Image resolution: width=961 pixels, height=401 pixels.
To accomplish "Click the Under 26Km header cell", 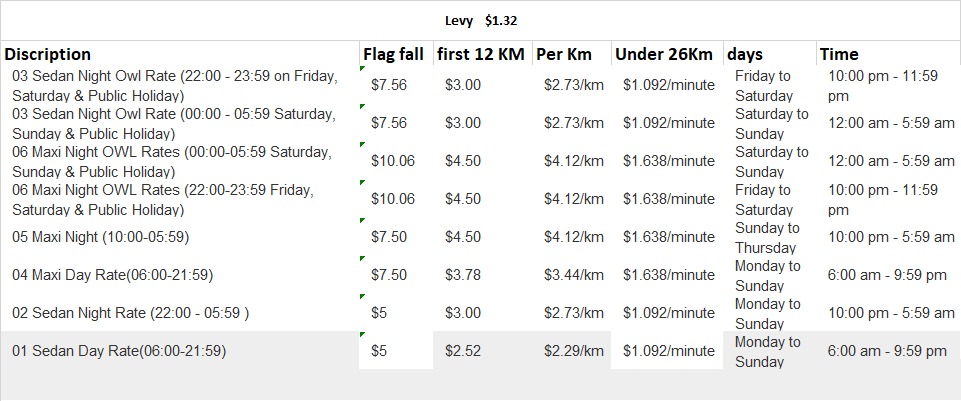I will click(x=664, y=54).
